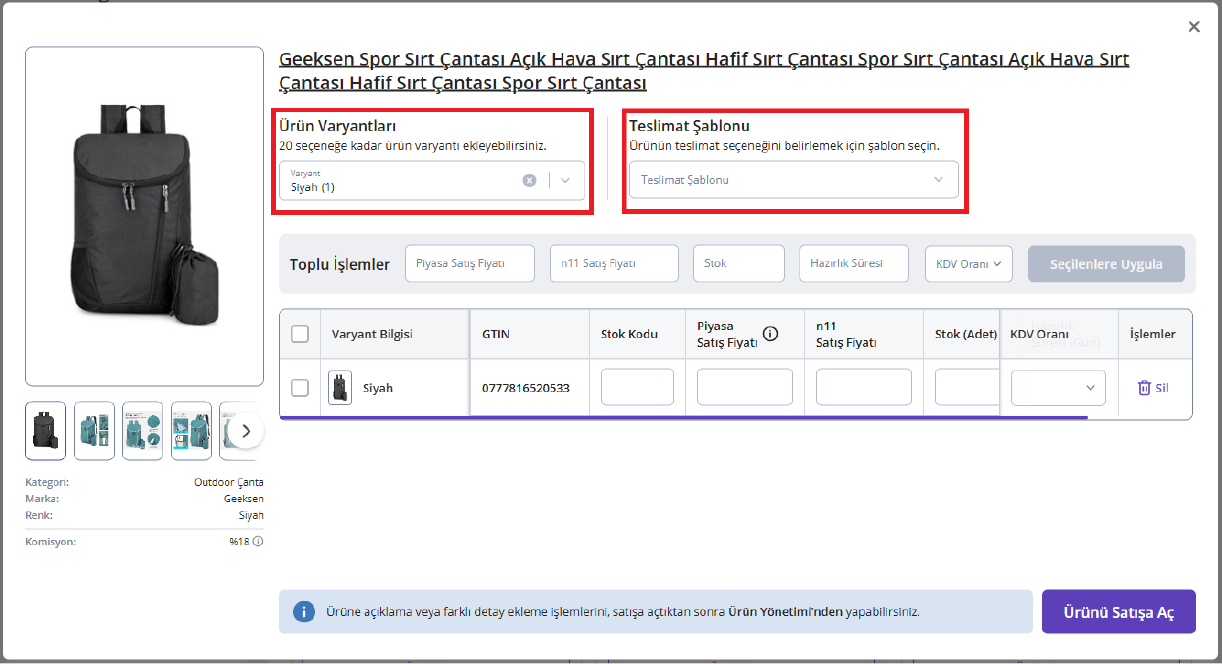Click the blue info icon in bottom notice
The width and height of the screenshot is (1222, 664).
coord(304,611)
